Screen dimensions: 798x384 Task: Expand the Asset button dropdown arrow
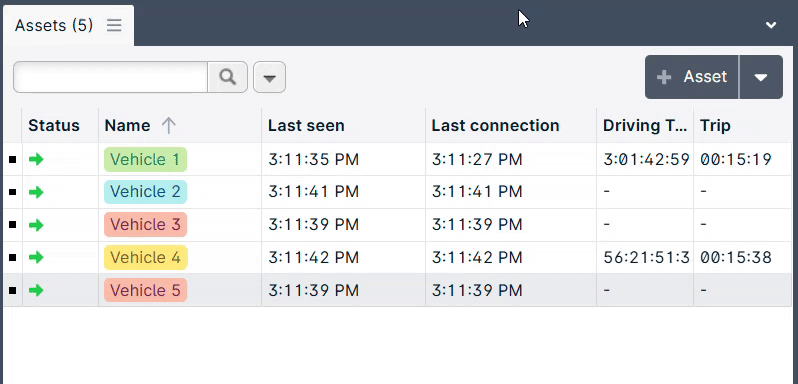click(761, 77)
